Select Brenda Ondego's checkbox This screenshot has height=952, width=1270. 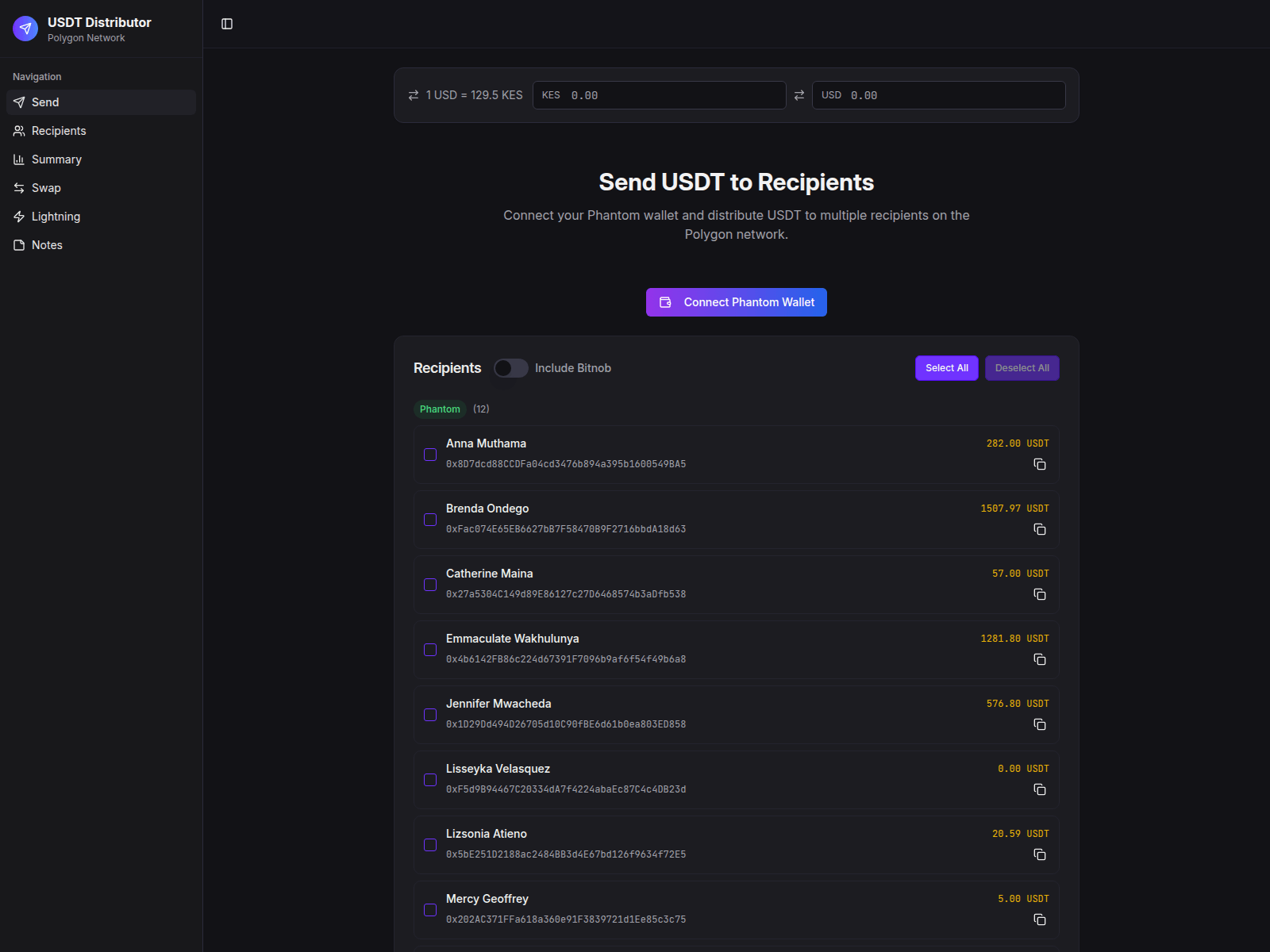430,520
